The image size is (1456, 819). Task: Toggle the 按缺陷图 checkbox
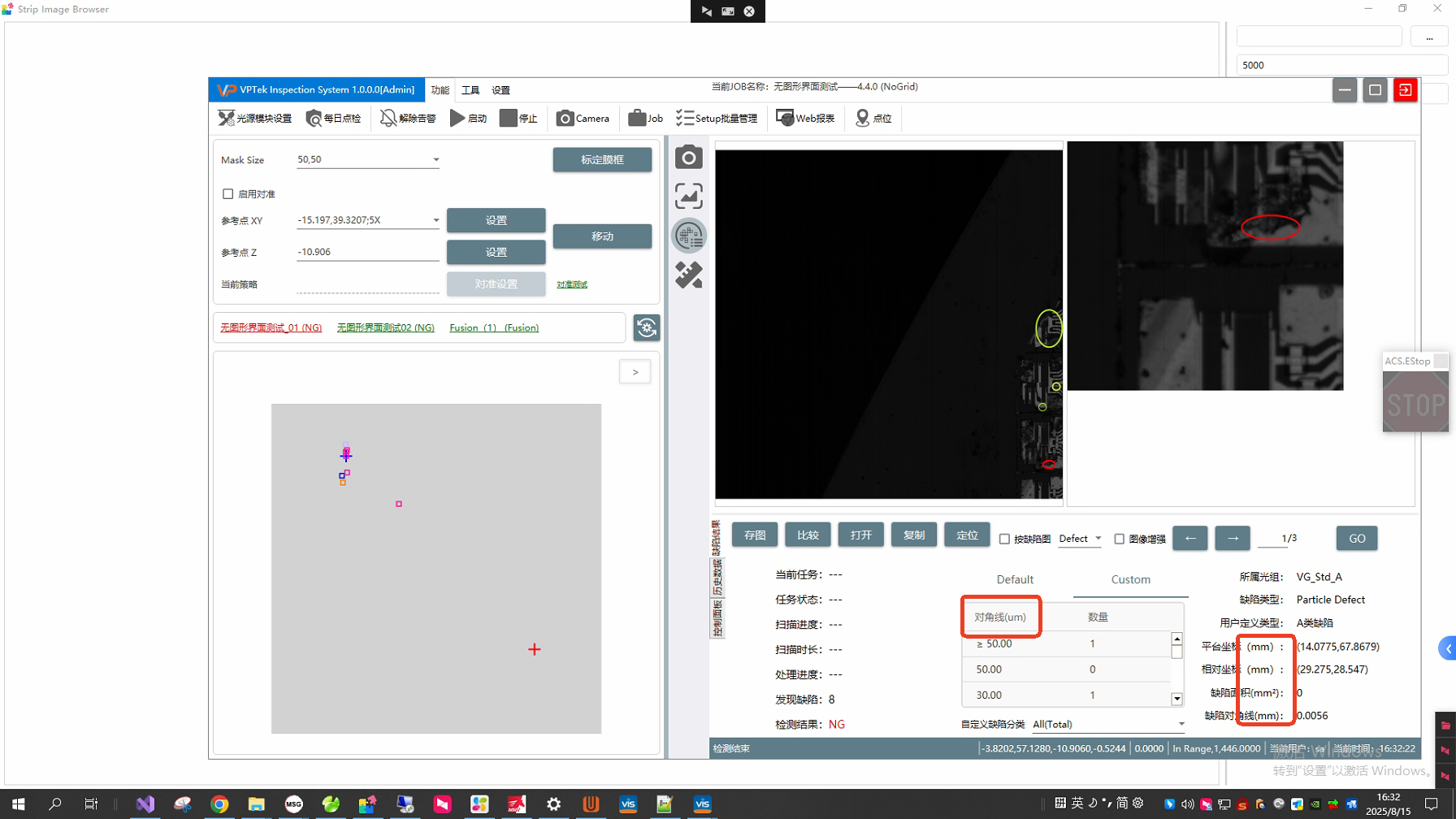1005,539
